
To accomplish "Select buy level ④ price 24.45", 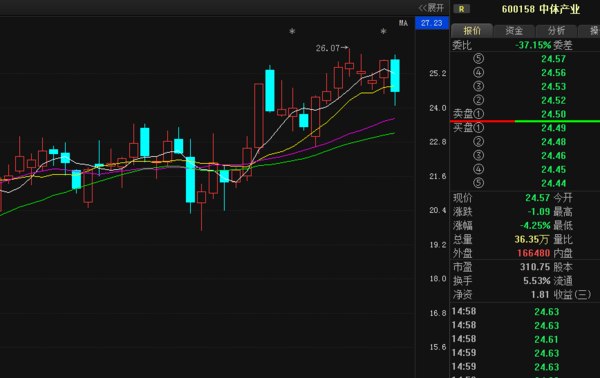I will coord(553,169).
